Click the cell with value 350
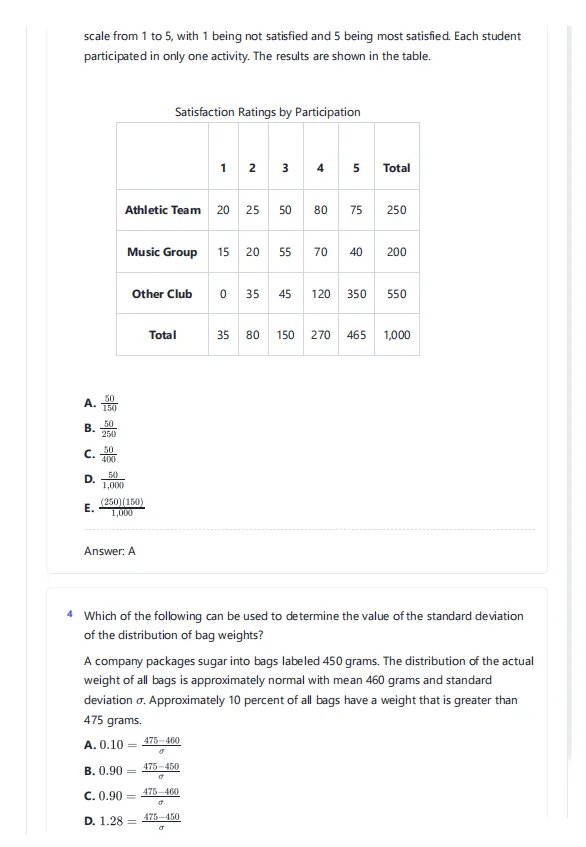 pyautogui.click(x=356, y=294)
